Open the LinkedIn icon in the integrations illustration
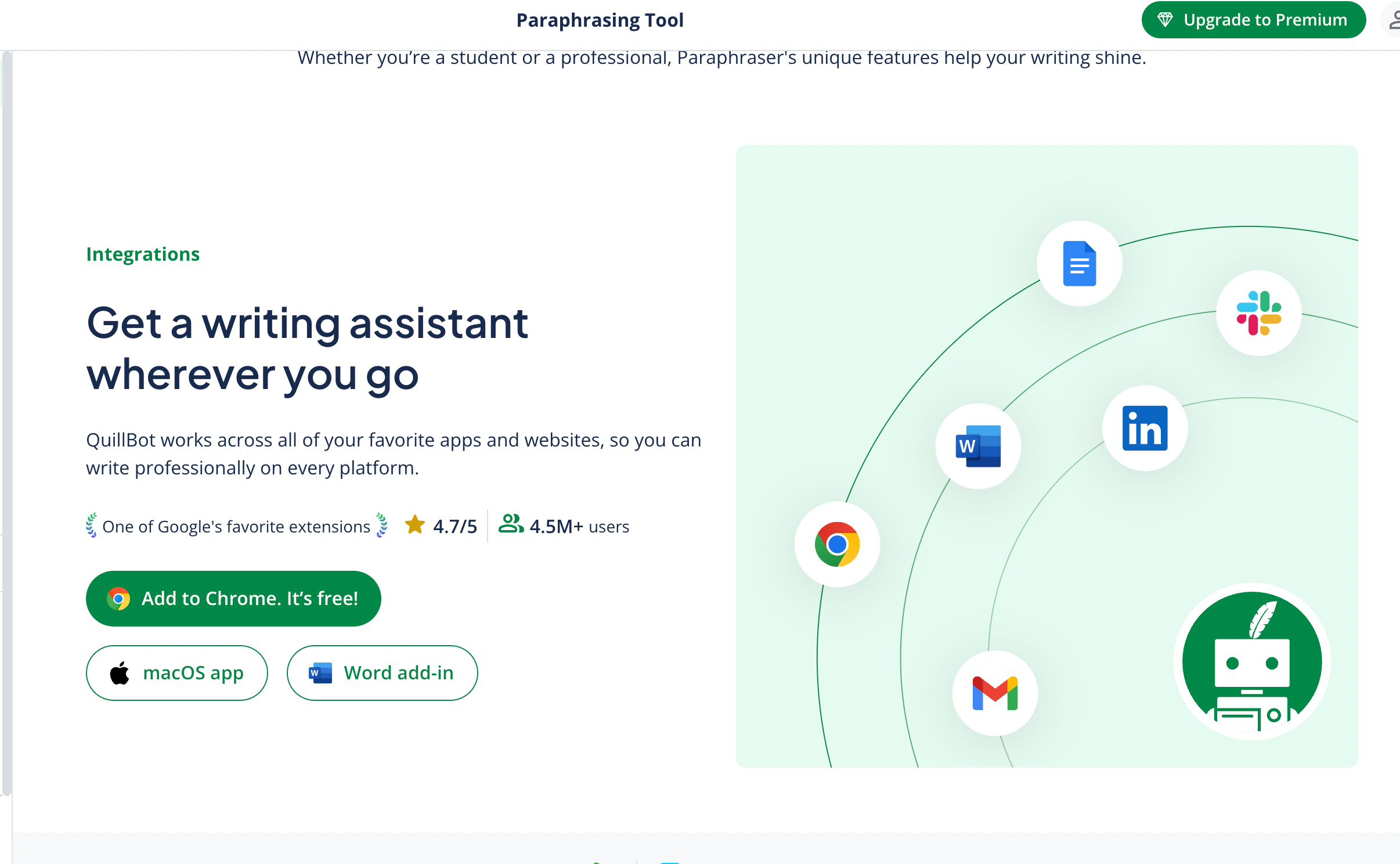 coord(1143,429)
